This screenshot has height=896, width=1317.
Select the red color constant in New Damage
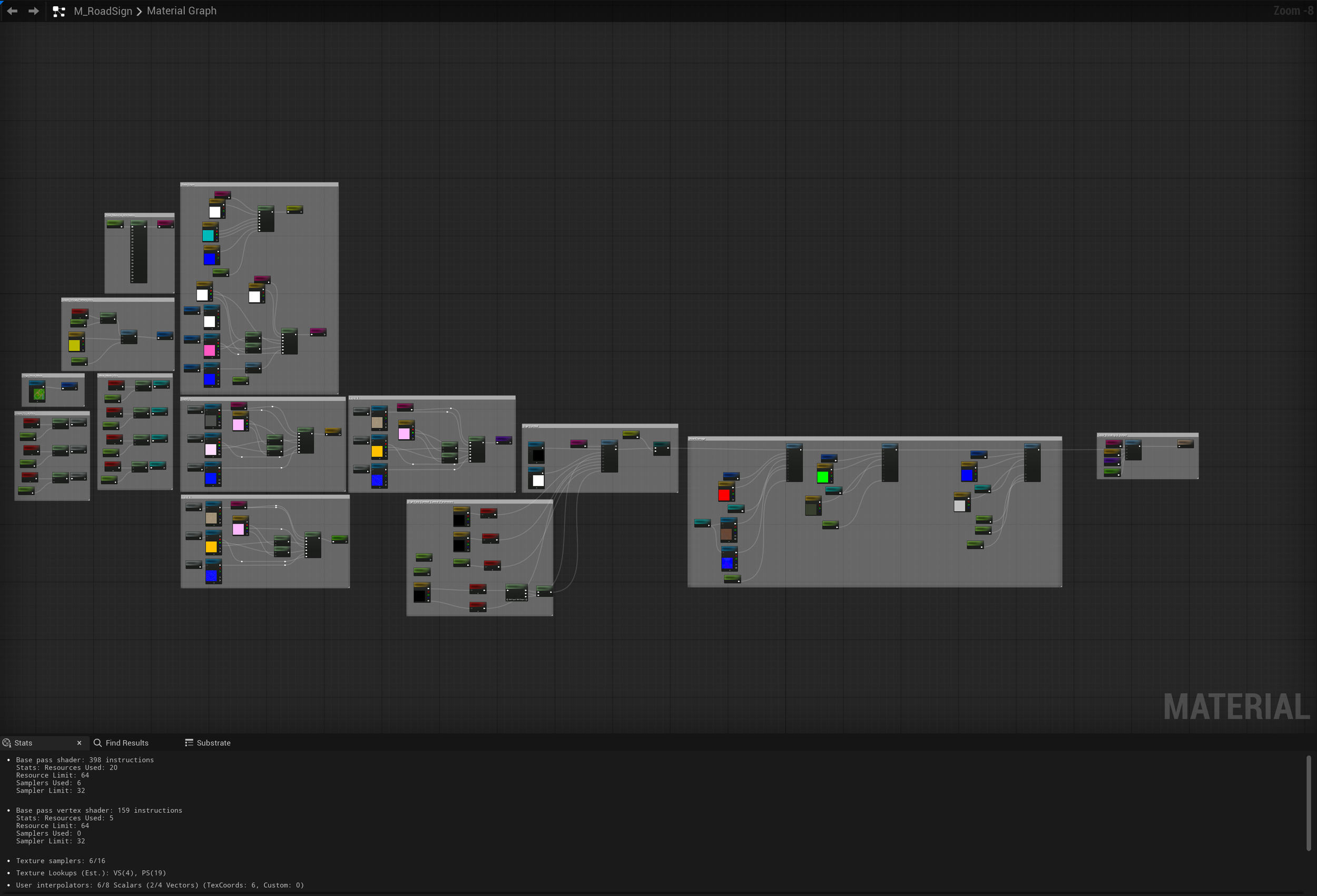click(724, 494)
